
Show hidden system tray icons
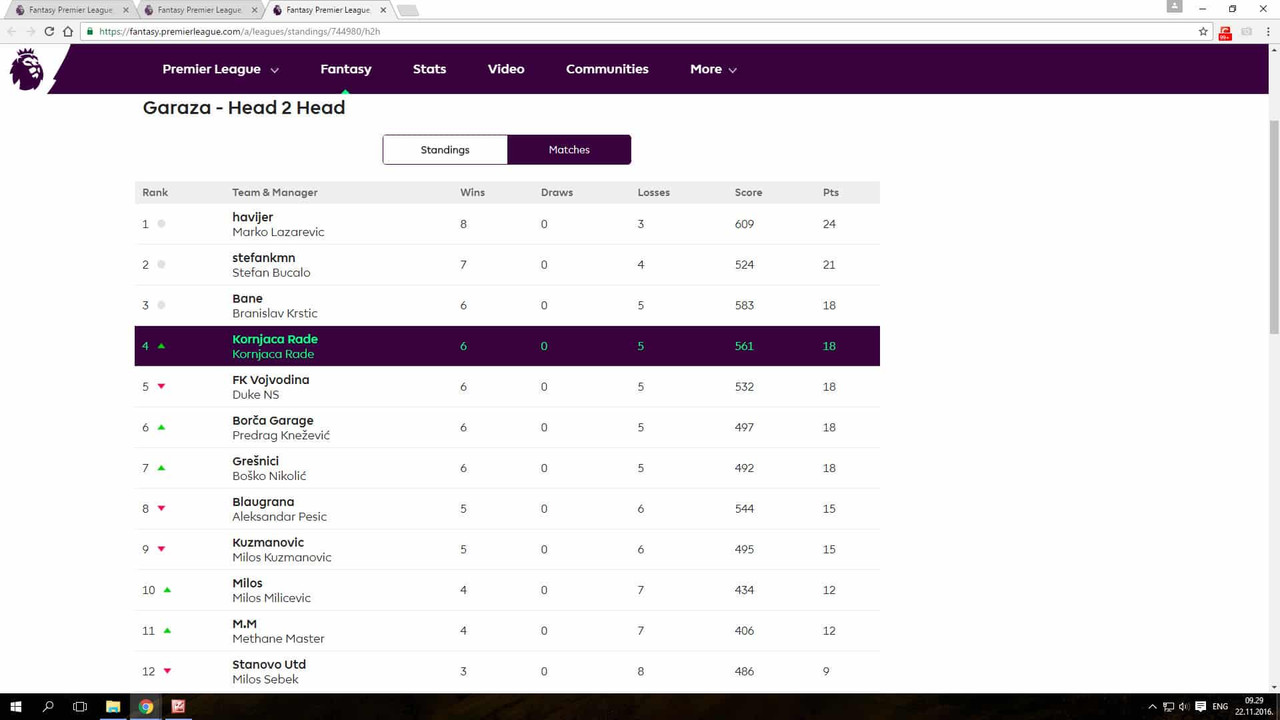coord(1152,707)
